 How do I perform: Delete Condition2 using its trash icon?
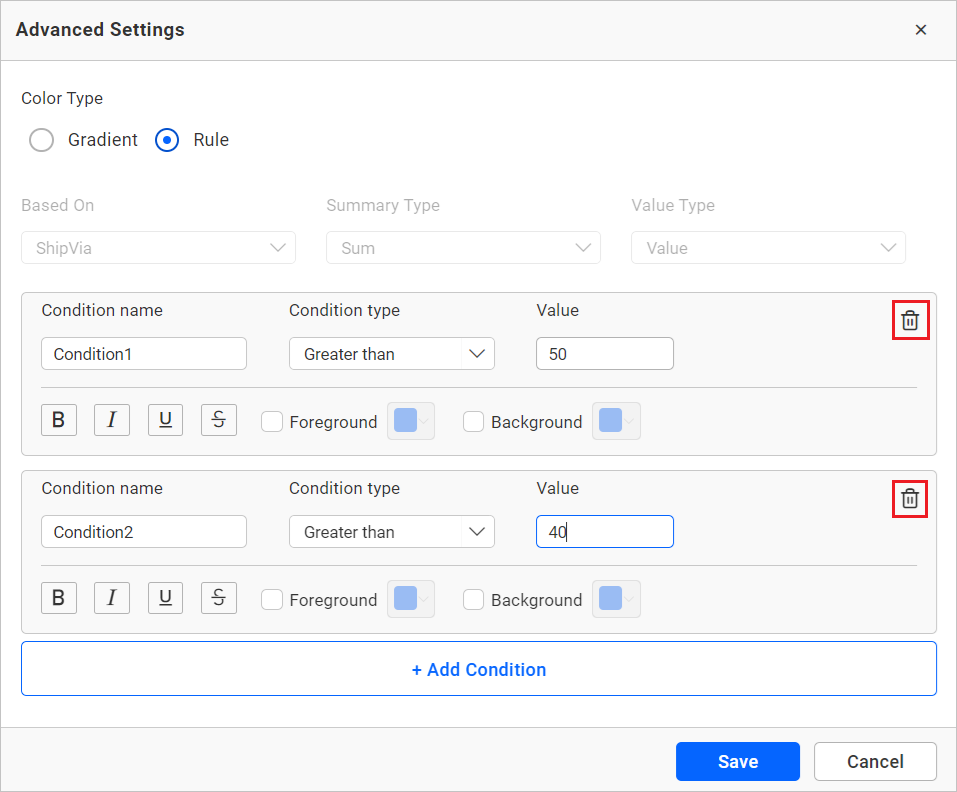pos(910,499)
